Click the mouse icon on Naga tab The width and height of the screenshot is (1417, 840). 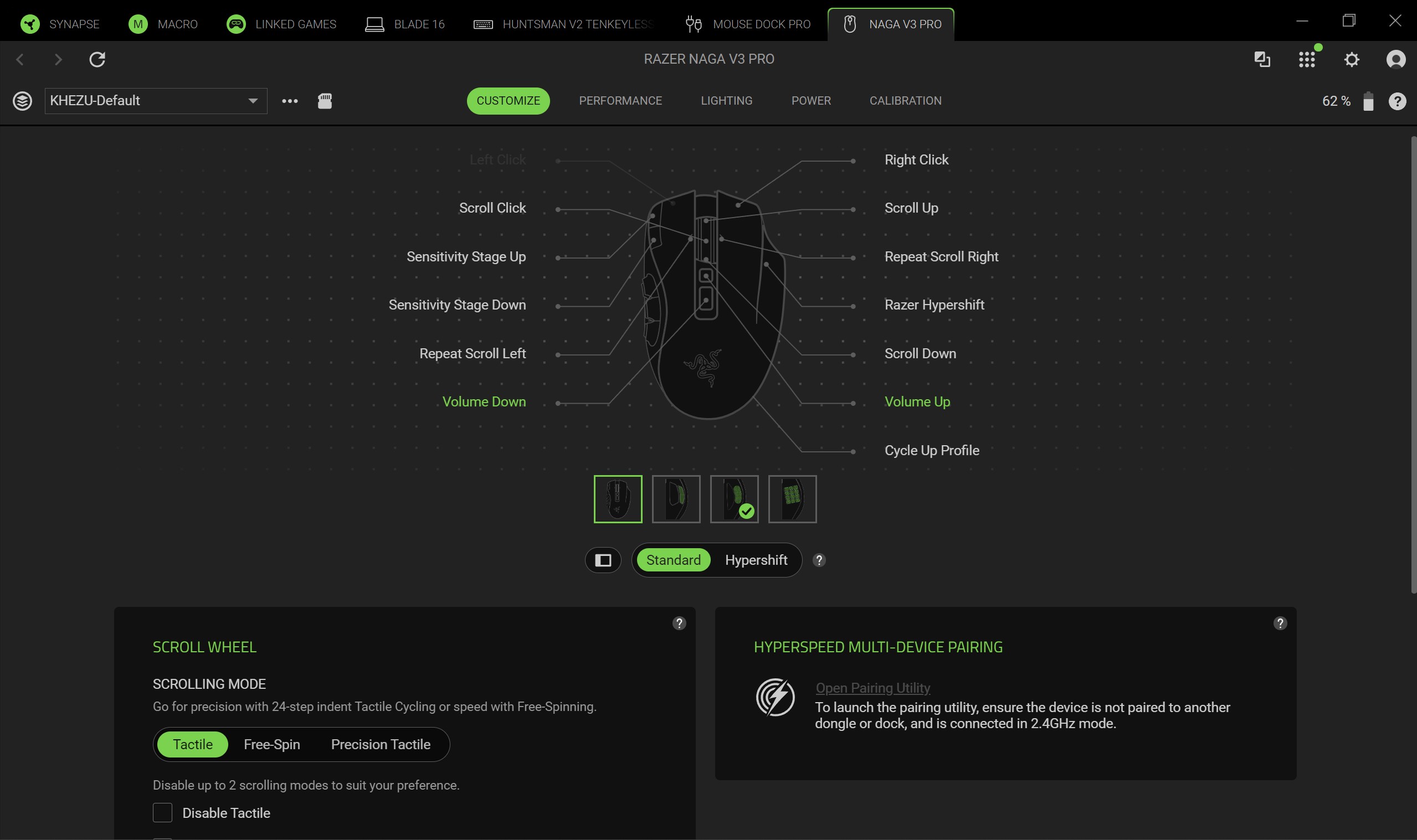(x=849, y=24)
